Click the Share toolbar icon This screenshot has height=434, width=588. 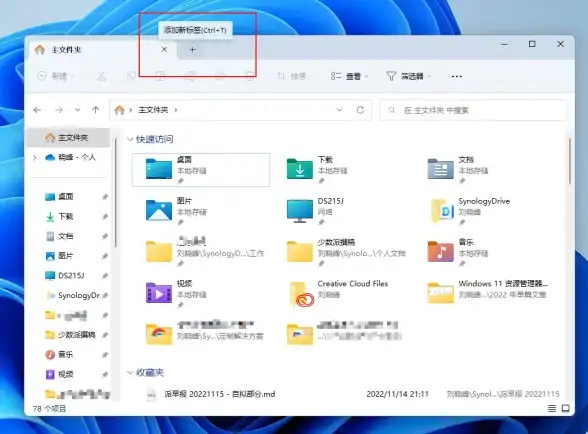click(220, 76)
